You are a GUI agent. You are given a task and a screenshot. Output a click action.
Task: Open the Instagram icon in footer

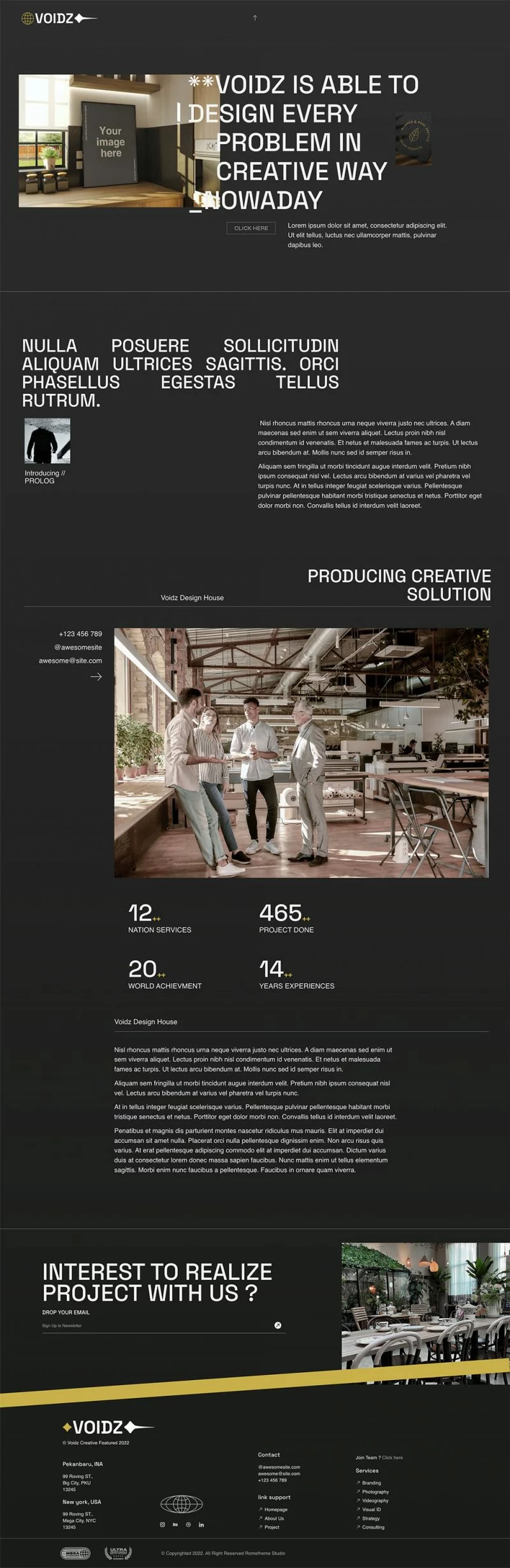tap(162, 1525)
